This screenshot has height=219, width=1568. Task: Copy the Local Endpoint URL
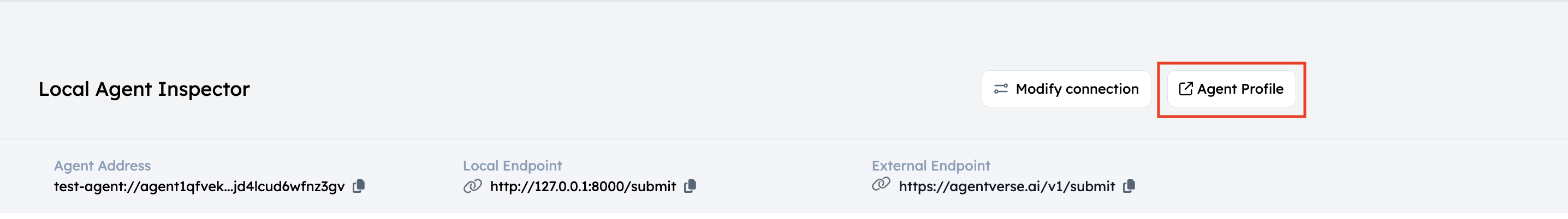[x=690, y=186]
